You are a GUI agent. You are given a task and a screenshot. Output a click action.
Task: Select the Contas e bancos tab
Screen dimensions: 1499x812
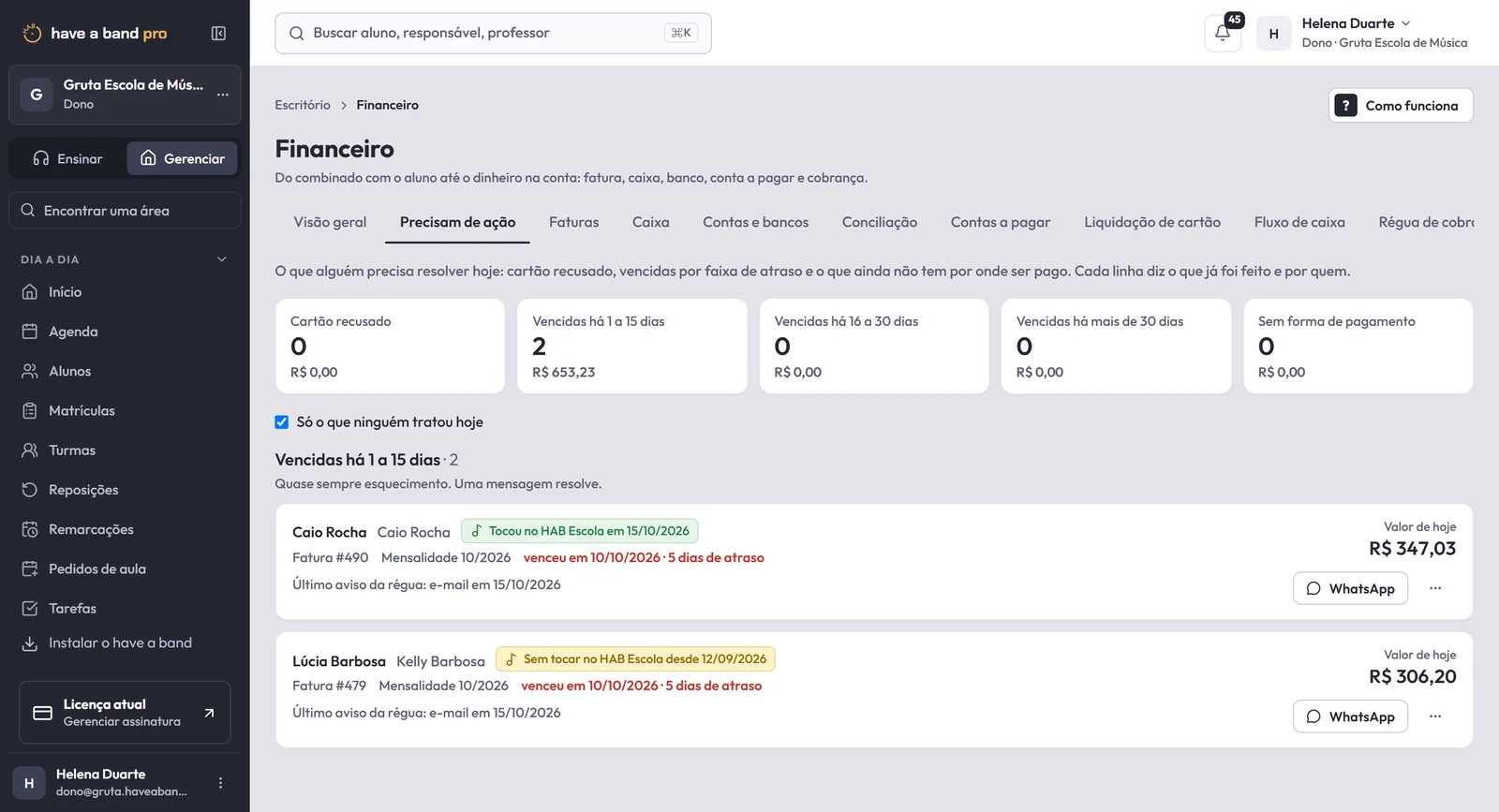point(755,223)
